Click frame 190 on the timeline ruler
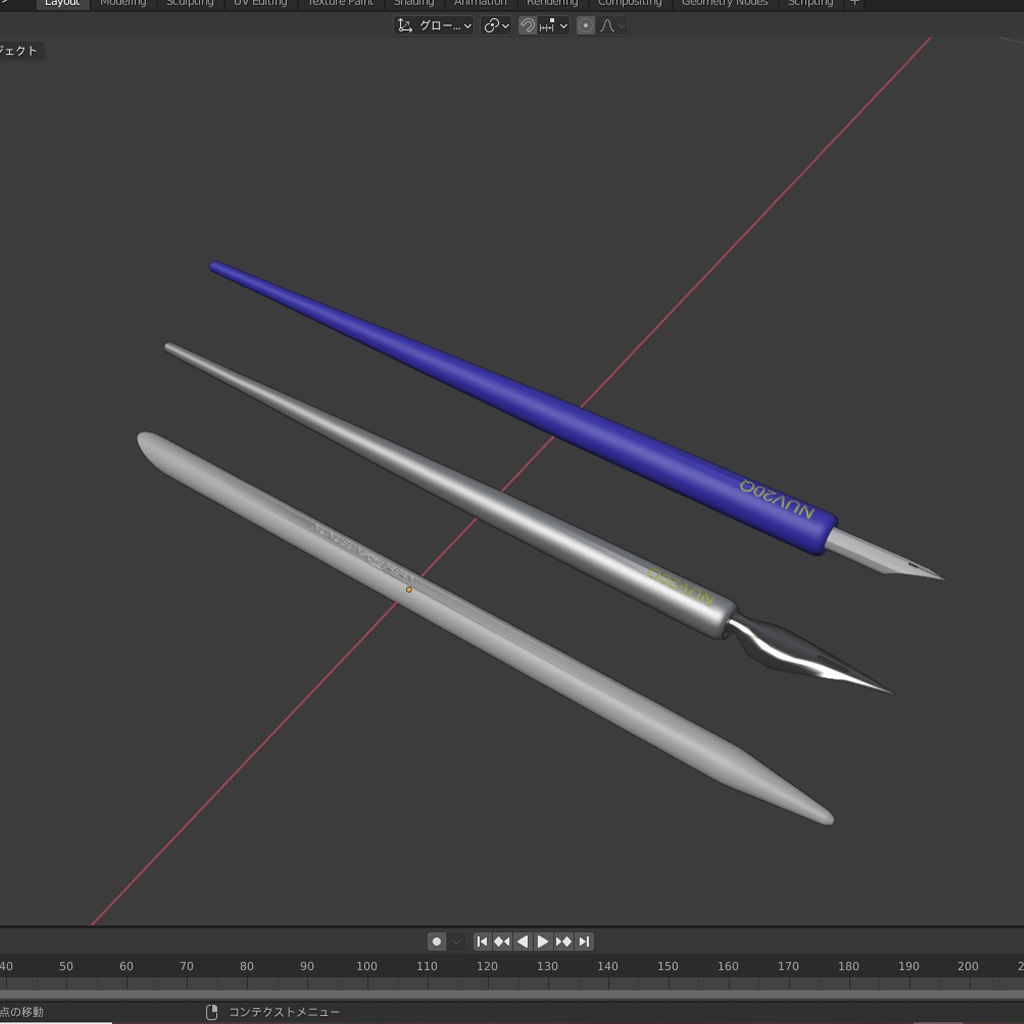The image size is (1024, 1024). tap(908, 966)
